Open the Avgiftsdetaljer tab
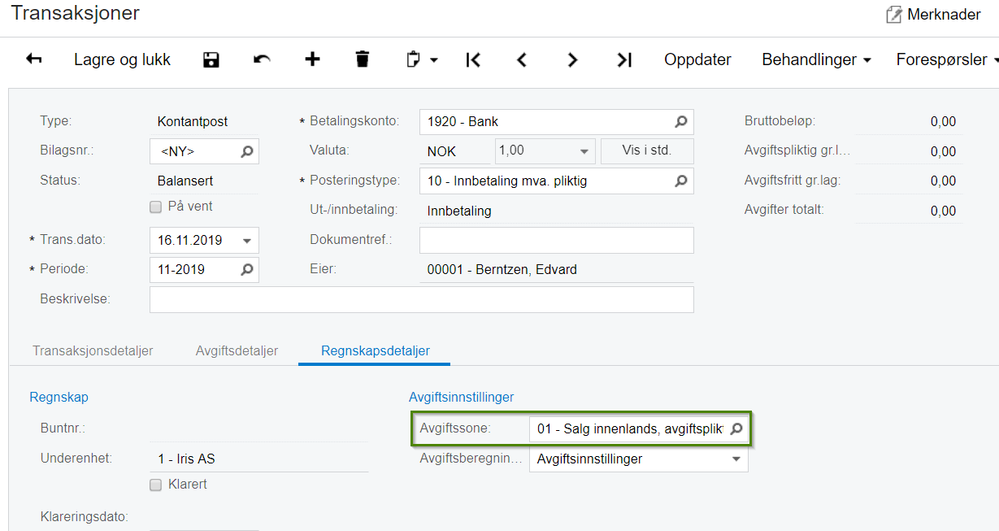The height and width of the screenshot is (531, 999). [x=236, y=351]
